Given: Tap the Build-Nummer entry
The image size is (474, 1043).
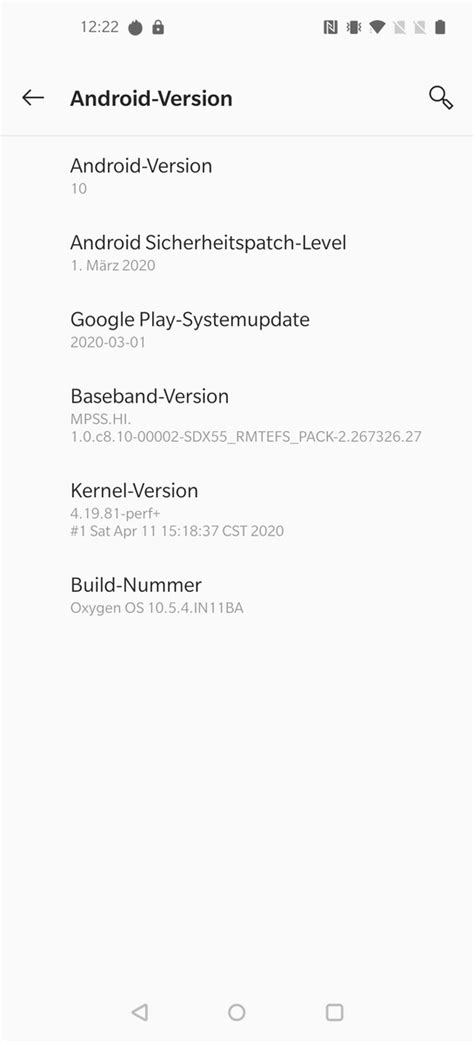Looking at the screenshot, I should click(237, 595).
